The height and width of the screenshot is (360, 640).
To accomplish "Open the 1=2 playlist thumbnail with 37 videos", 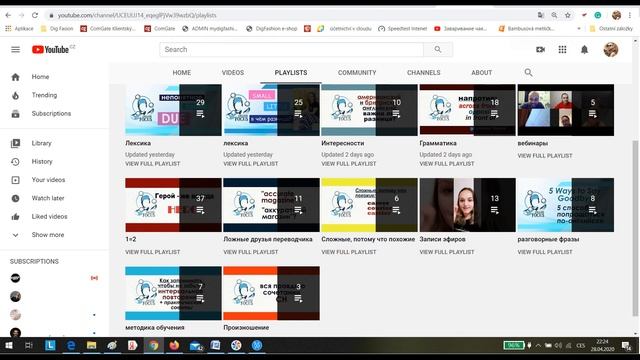I will pyautogui.click(x=173, y=205).
